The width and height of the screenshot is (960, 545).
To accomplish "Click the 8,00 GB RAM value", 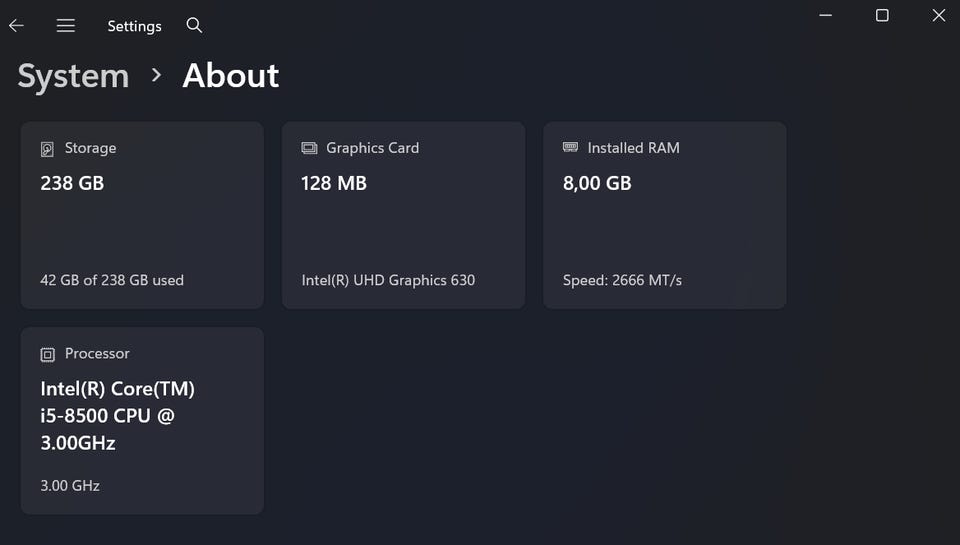I will coord(597,183).
